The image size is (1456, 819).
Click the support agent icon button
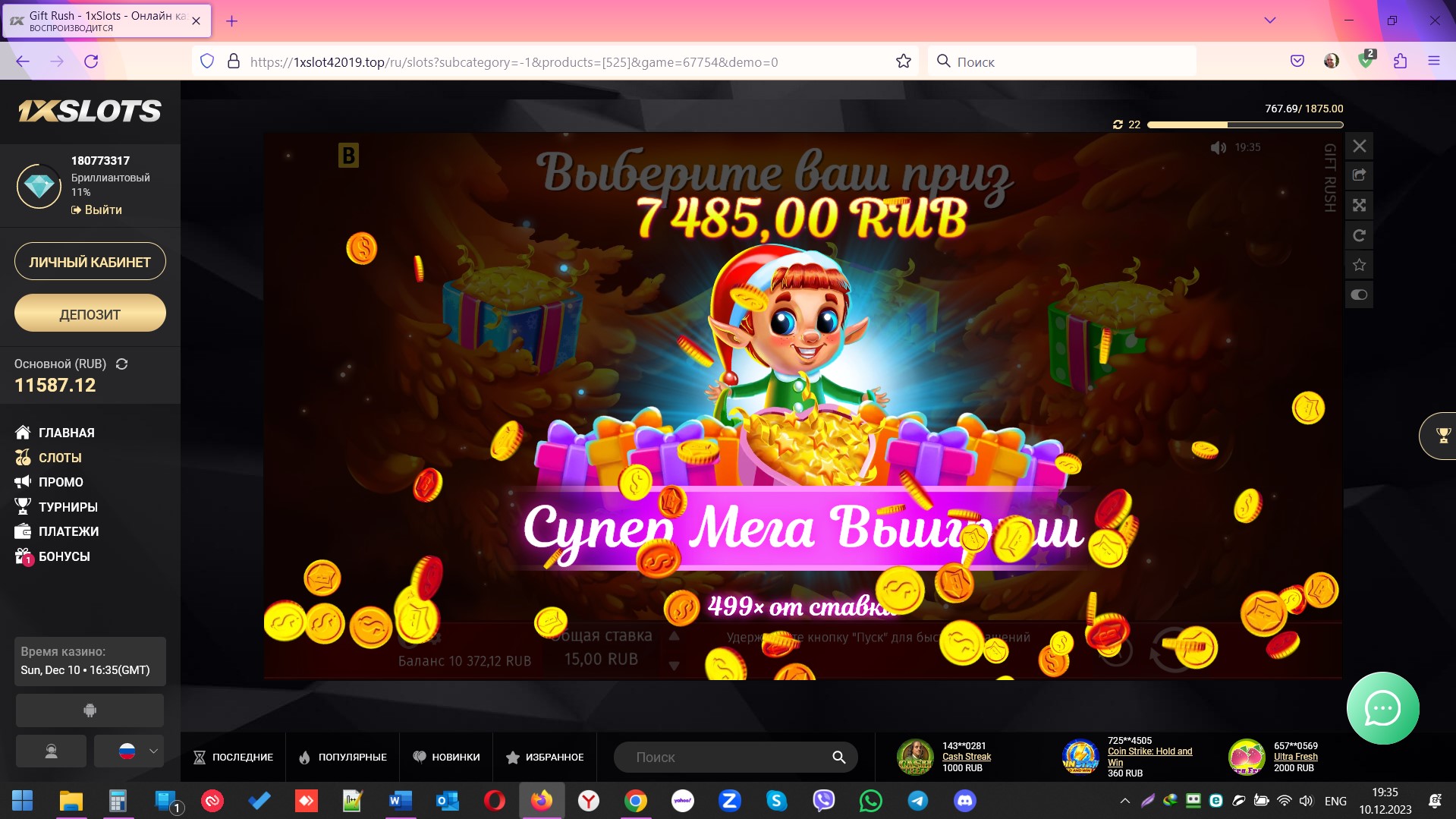tap(51, 751)
